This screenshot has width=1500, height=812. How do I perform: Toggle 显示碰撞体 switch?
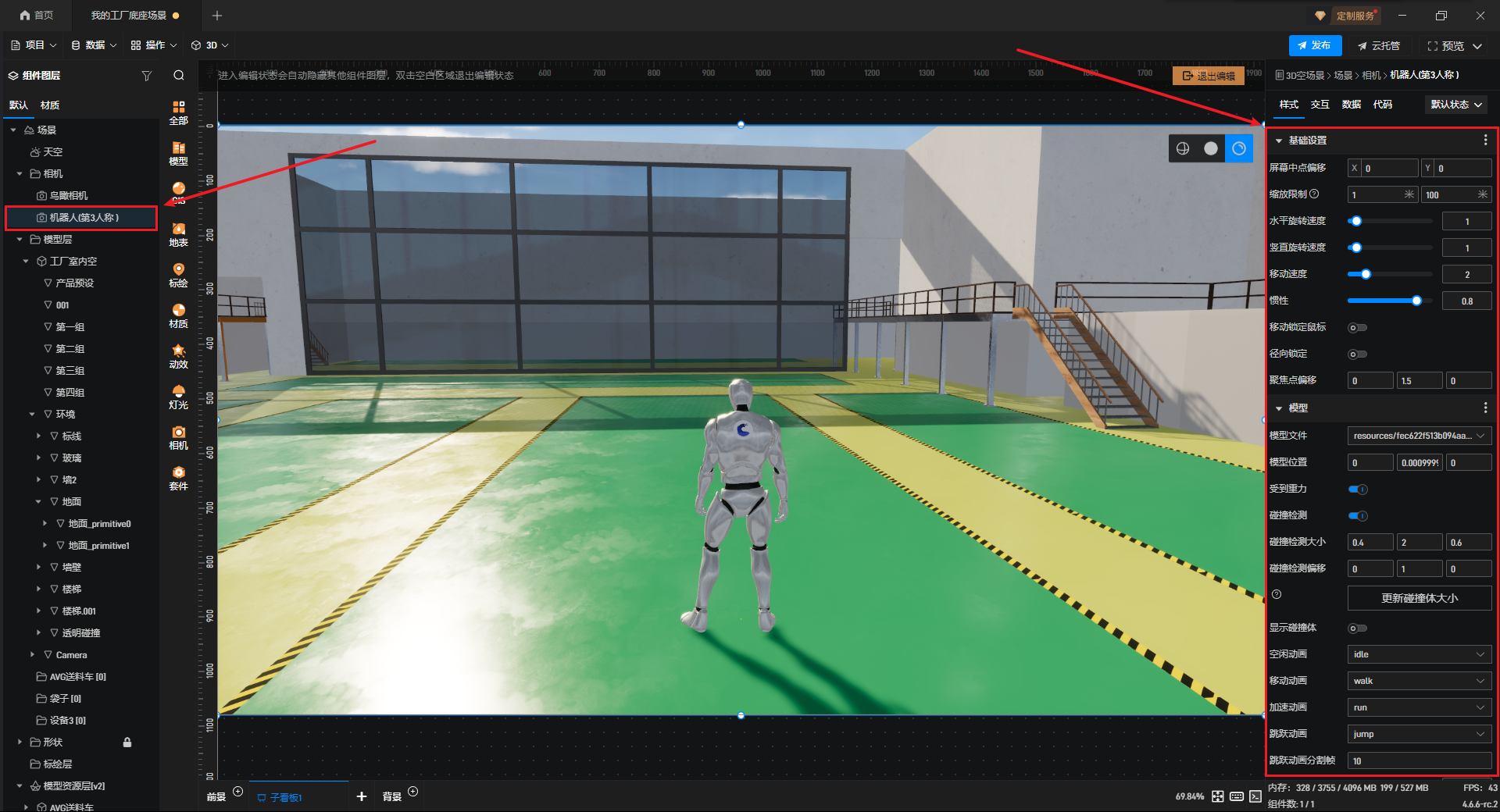pos(1358,629)
